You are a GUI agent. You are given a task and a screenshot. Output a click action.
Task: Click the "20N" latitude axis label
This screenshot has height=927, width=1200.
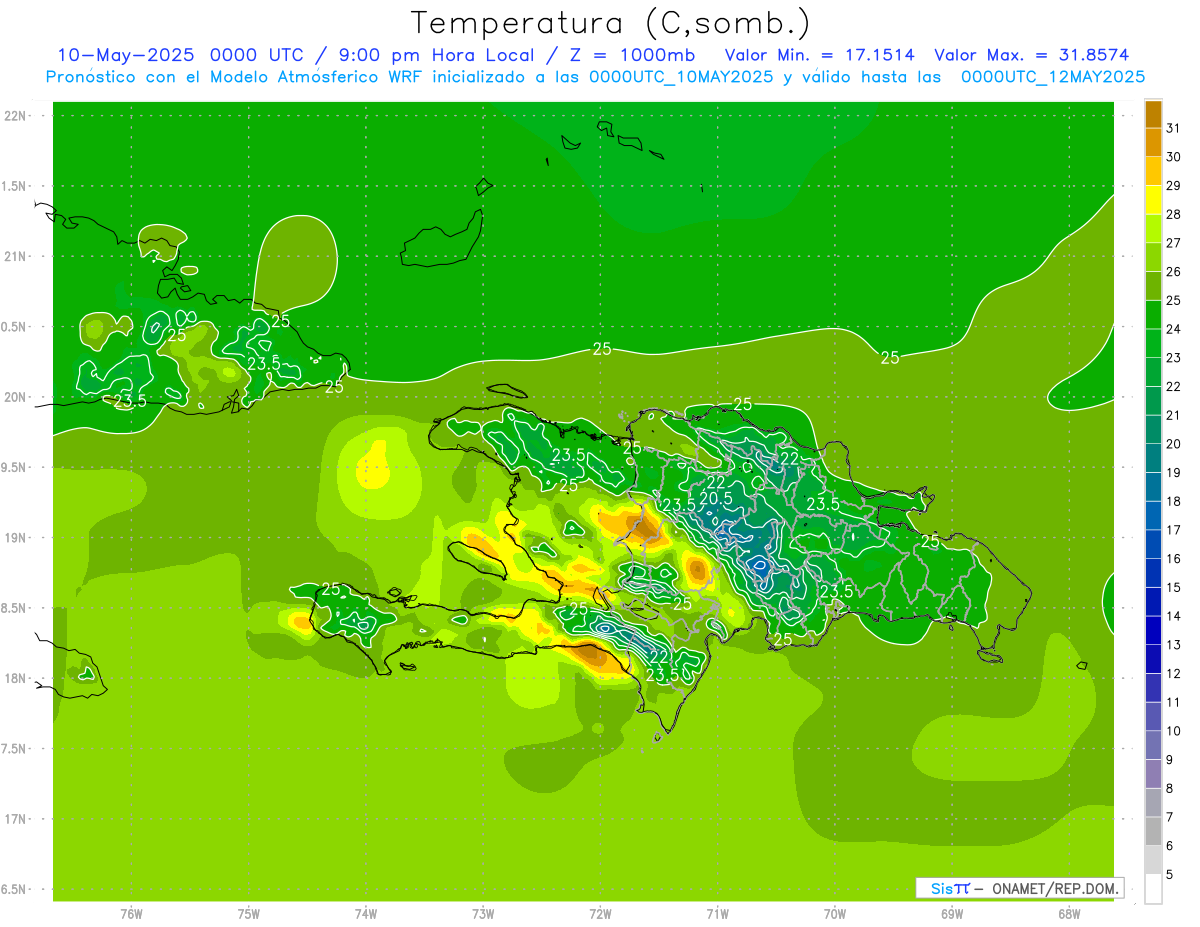(16, 397)
